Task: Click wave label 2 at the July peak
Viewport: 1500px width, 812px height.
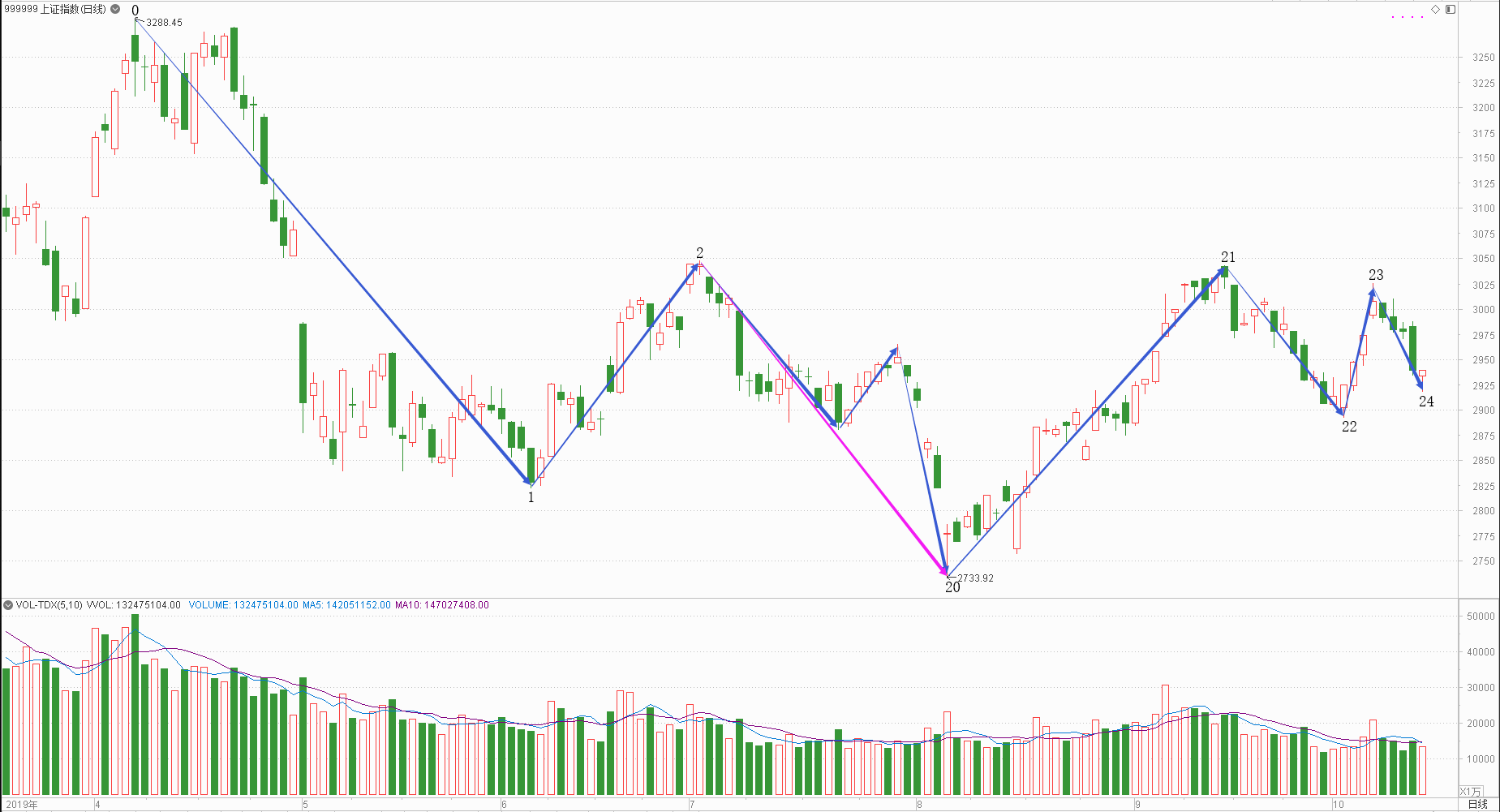Action: click(700, 253)
